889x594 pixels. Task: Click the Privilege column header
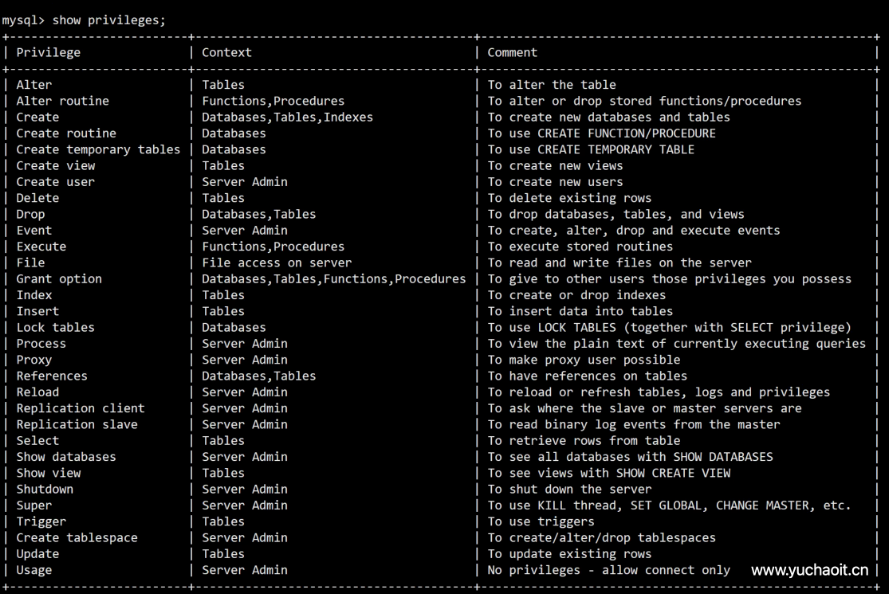click(48, 52)
